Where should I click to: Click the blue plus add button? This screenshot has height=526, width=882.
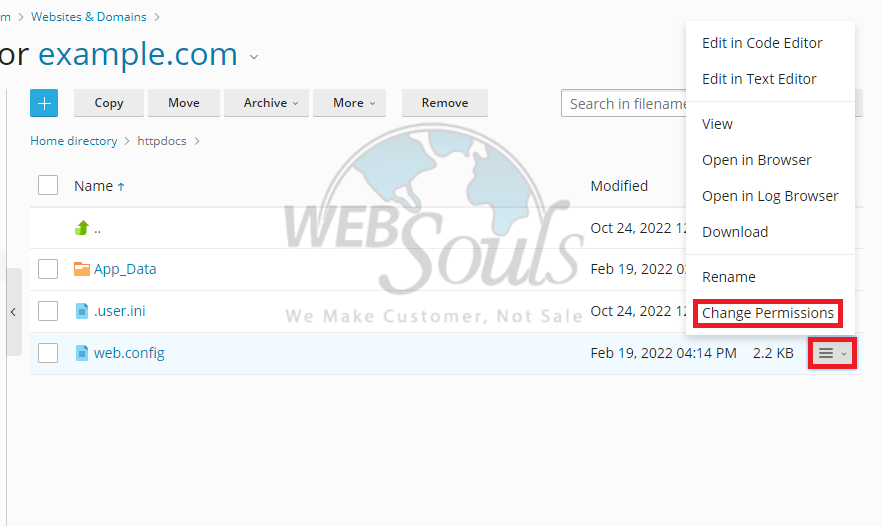[44, 103]
